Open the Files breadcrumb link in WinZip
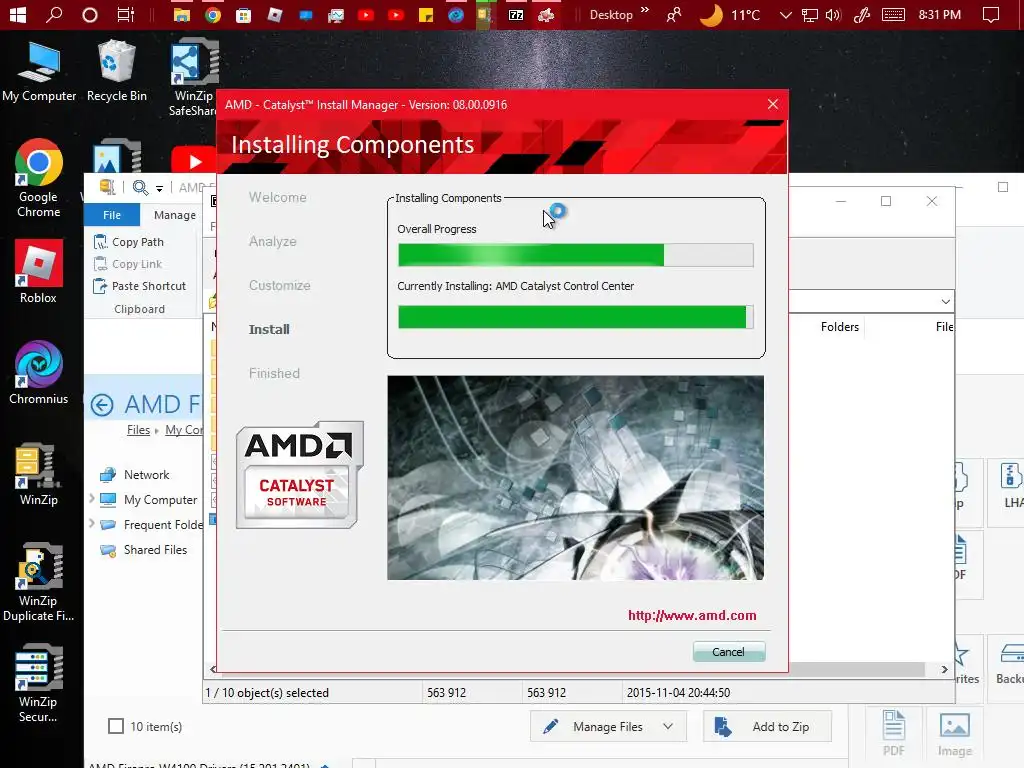The image size is (1024, 768). (x=138, y=430)
